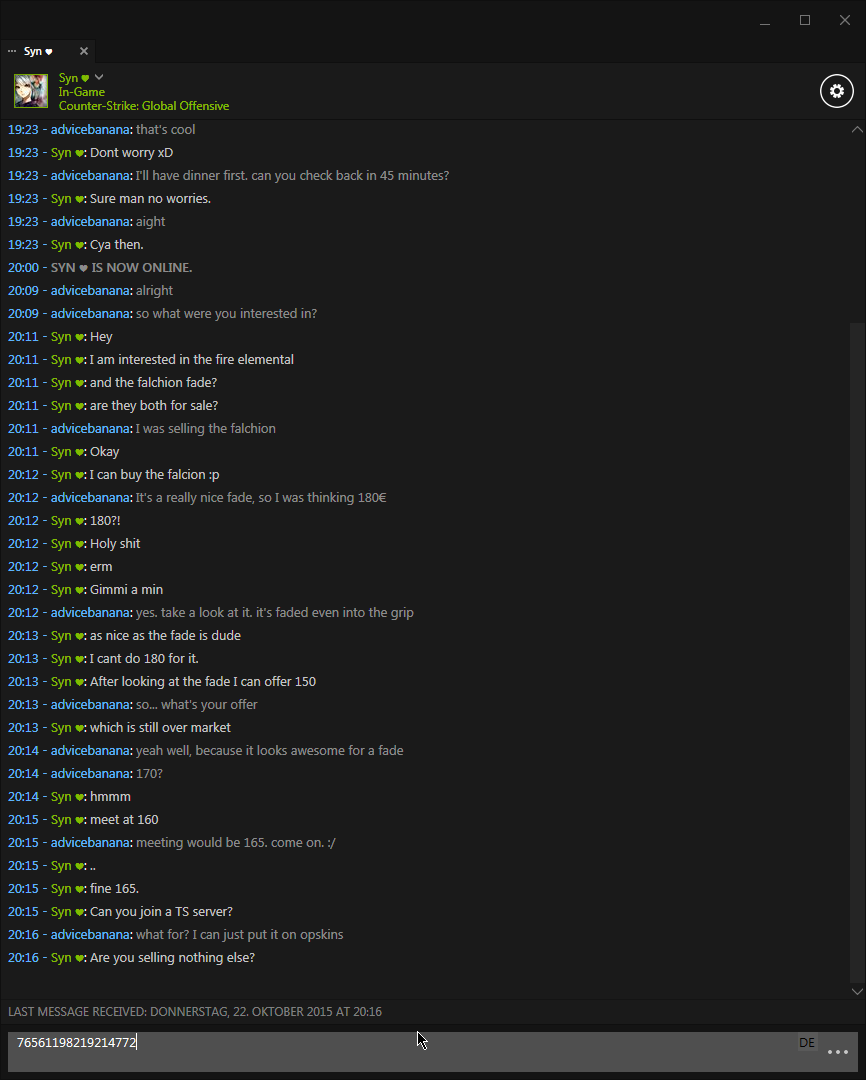Close the chat window
Image resolution: width=866 pixels, height=1080 pixels.
pos(845,20)
